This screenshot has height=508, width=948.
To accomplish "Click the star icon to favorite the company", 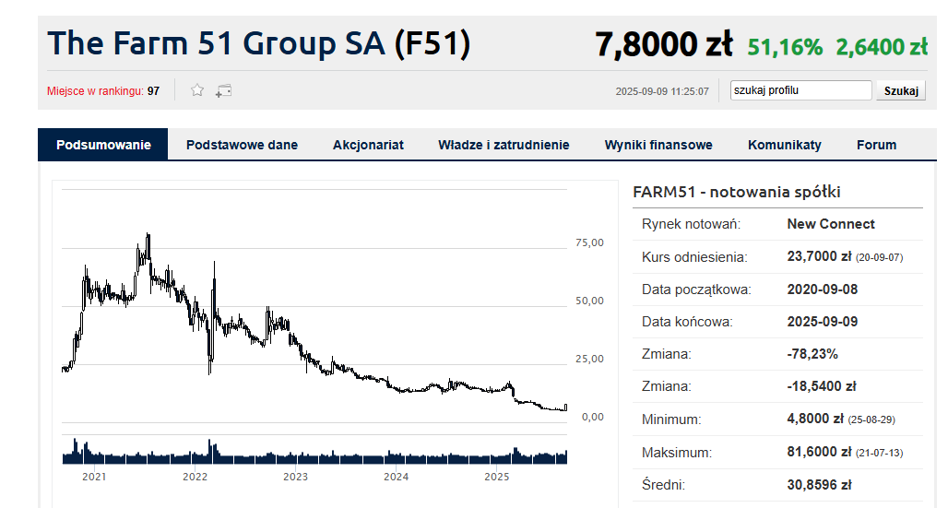I will 197,90.
